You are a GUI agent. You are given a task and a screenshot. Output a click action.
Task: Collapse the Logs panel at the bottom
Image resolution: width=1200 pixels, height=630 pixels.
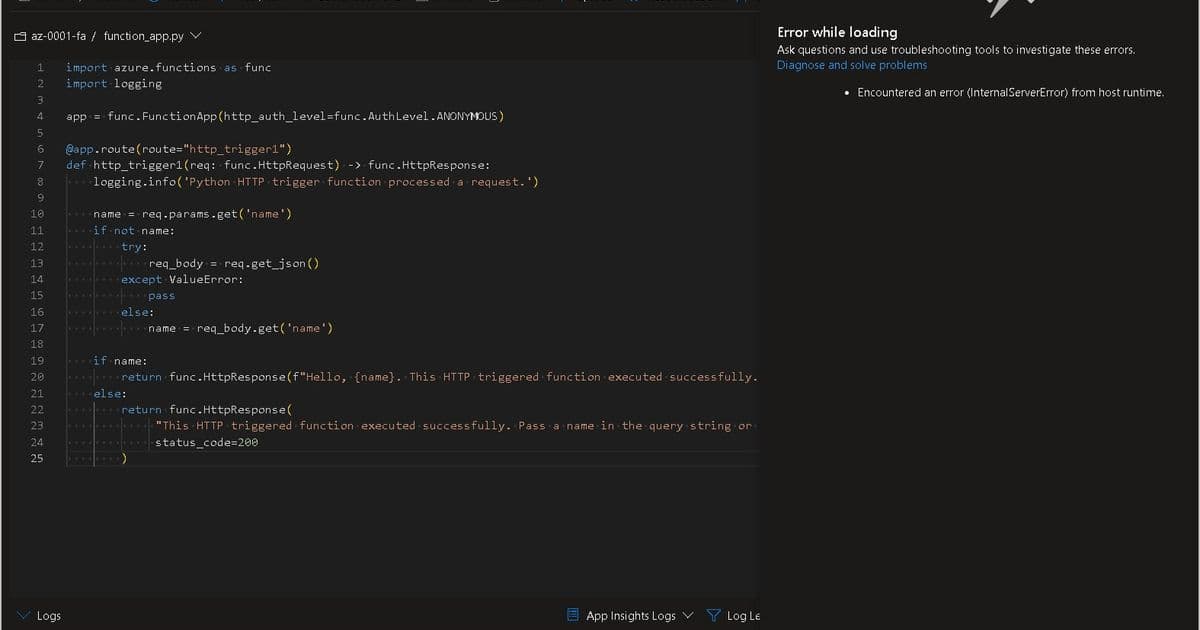23,615
